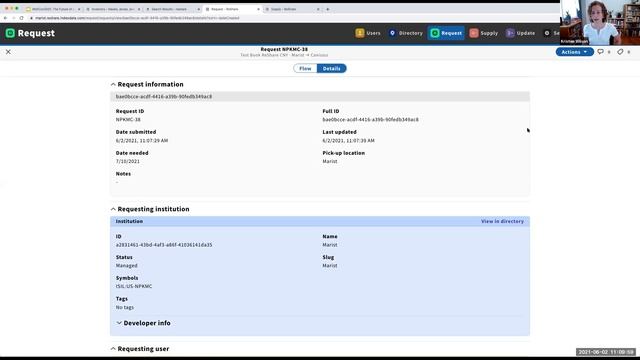Image resolution: width=640 pixels, height=360 pixels.
Task: Click the institution Name value Marist
Action: [x=330, y=245]
